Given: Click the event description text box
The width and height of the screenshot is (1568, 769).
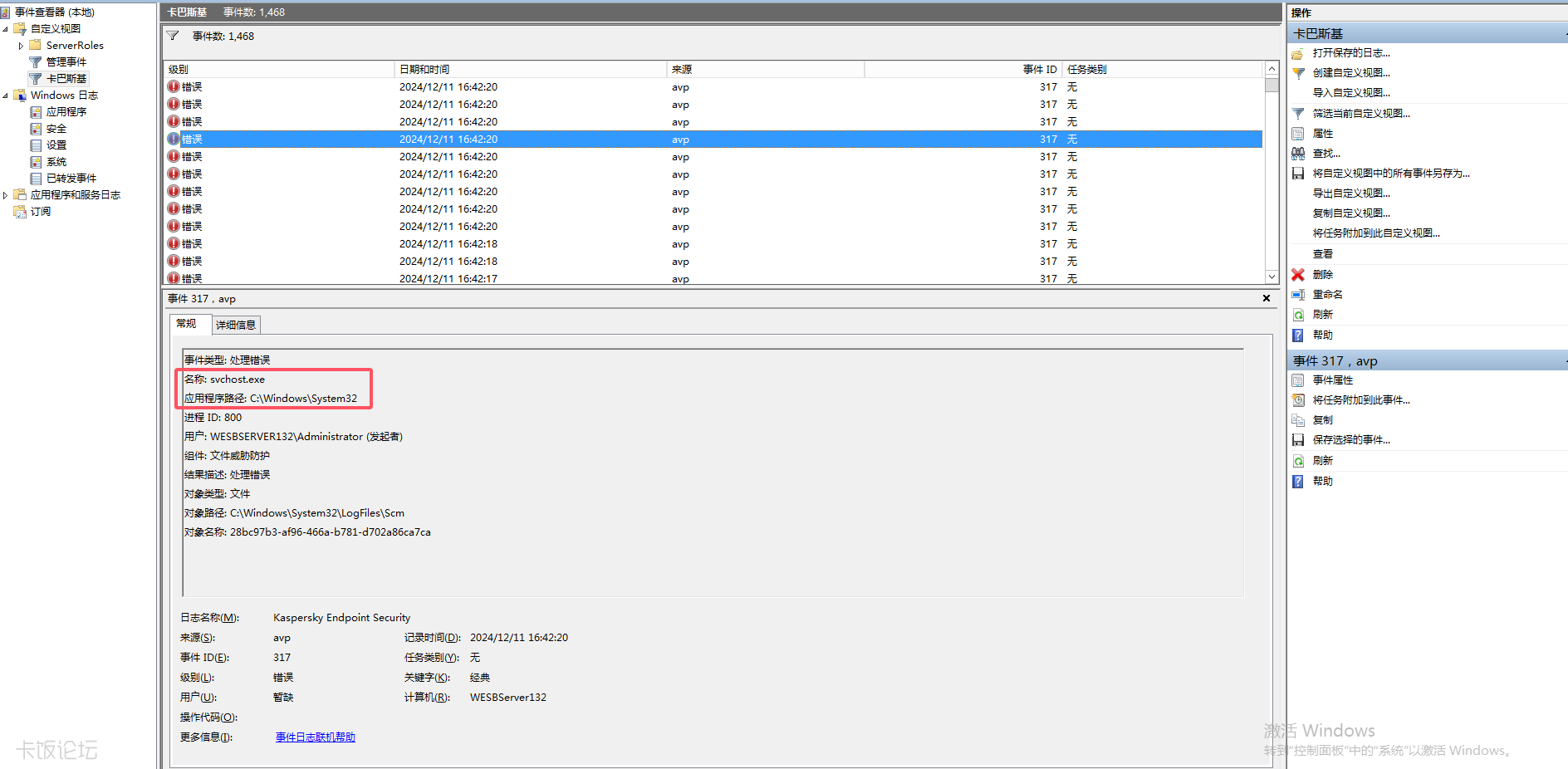Looking at the screenshot, I should [x=713, y=472].
